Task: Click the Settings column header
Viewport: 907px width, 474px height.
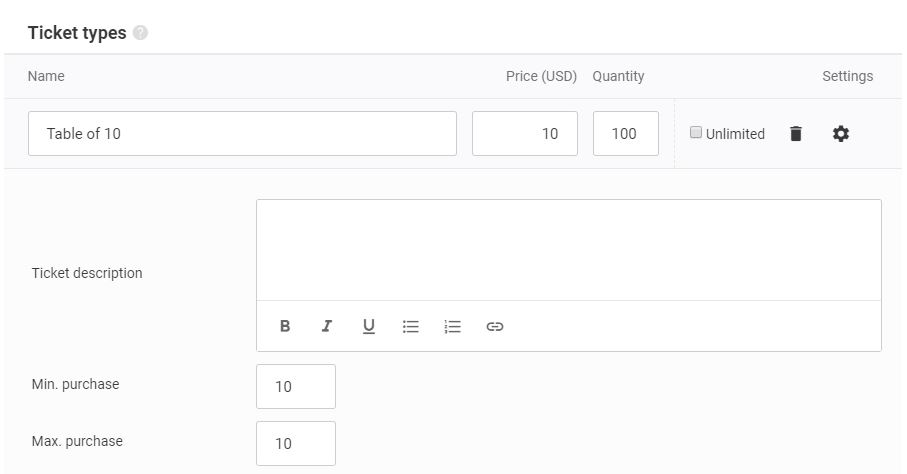Action: tap(847, 76)
